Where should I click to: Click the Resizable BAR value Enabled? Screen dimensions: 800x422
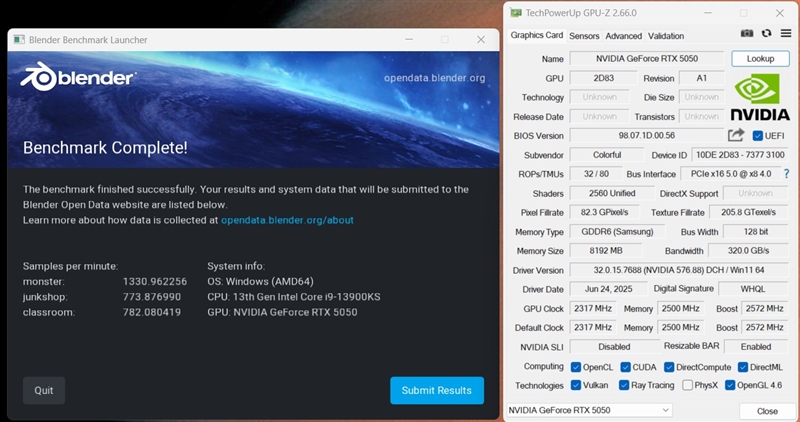(756, 346)
